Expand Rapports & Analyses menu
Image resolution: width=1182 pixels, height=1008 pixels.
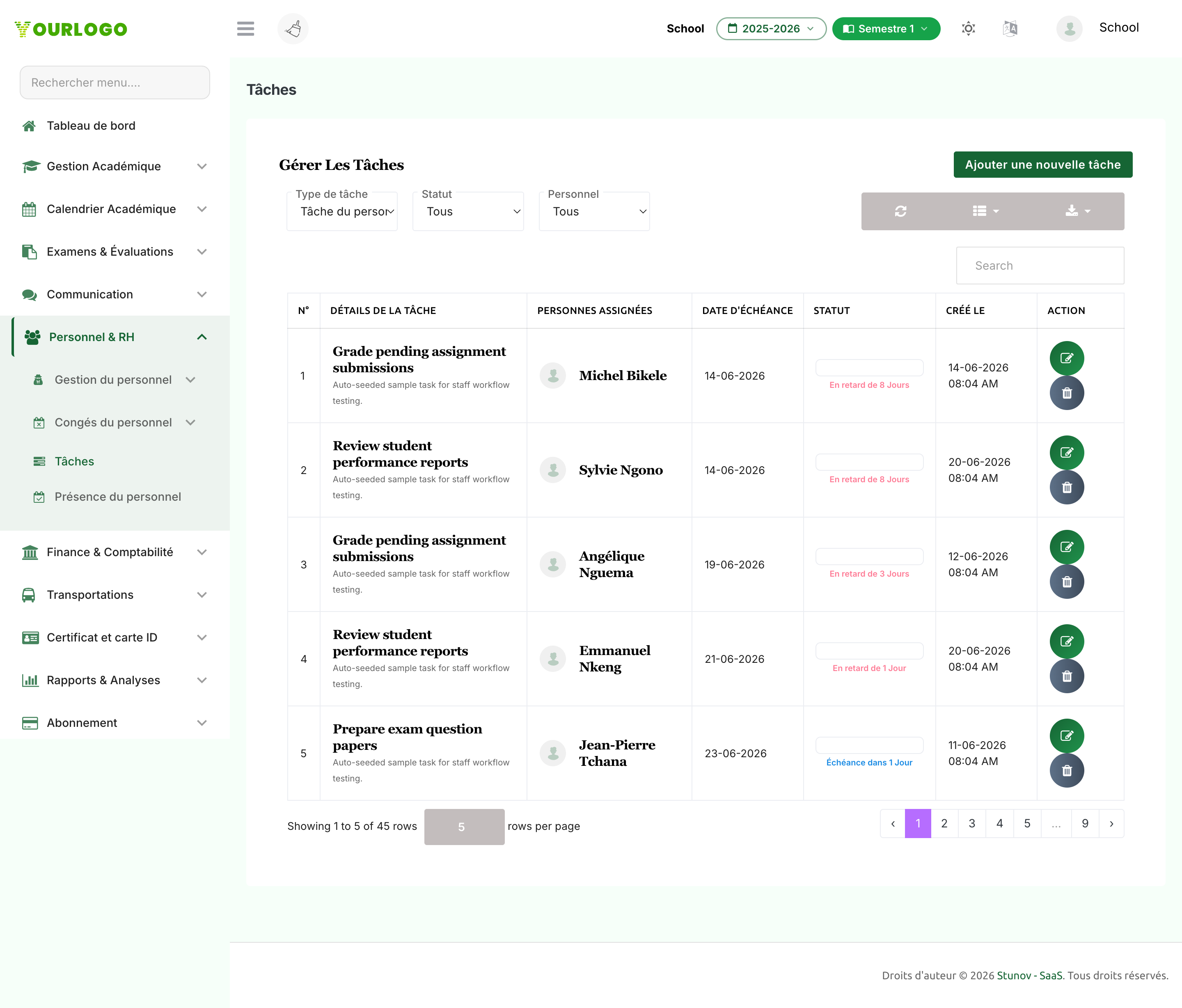pos(115,680)
